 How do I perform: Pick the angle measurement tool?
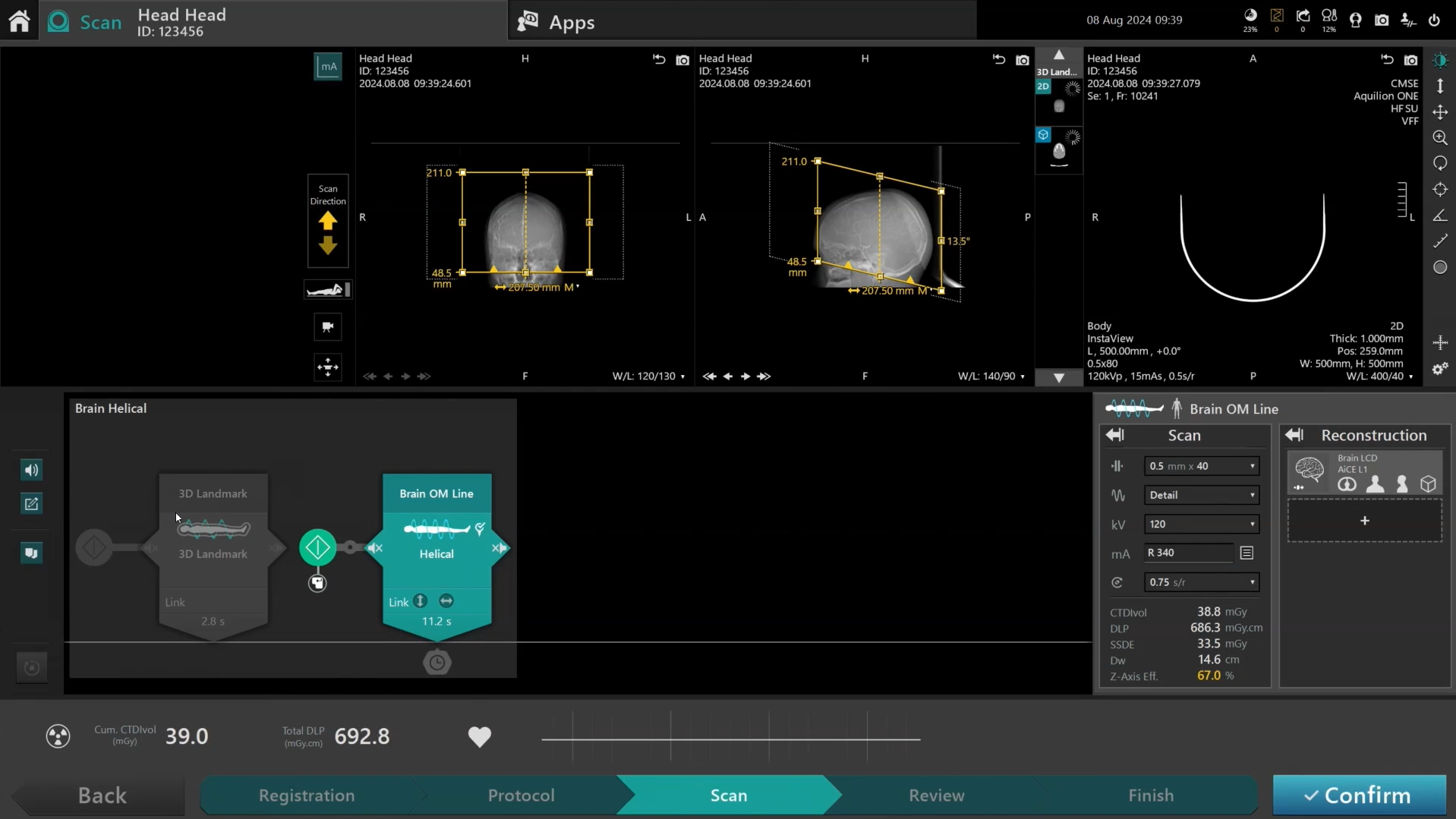click(1439, 216)
